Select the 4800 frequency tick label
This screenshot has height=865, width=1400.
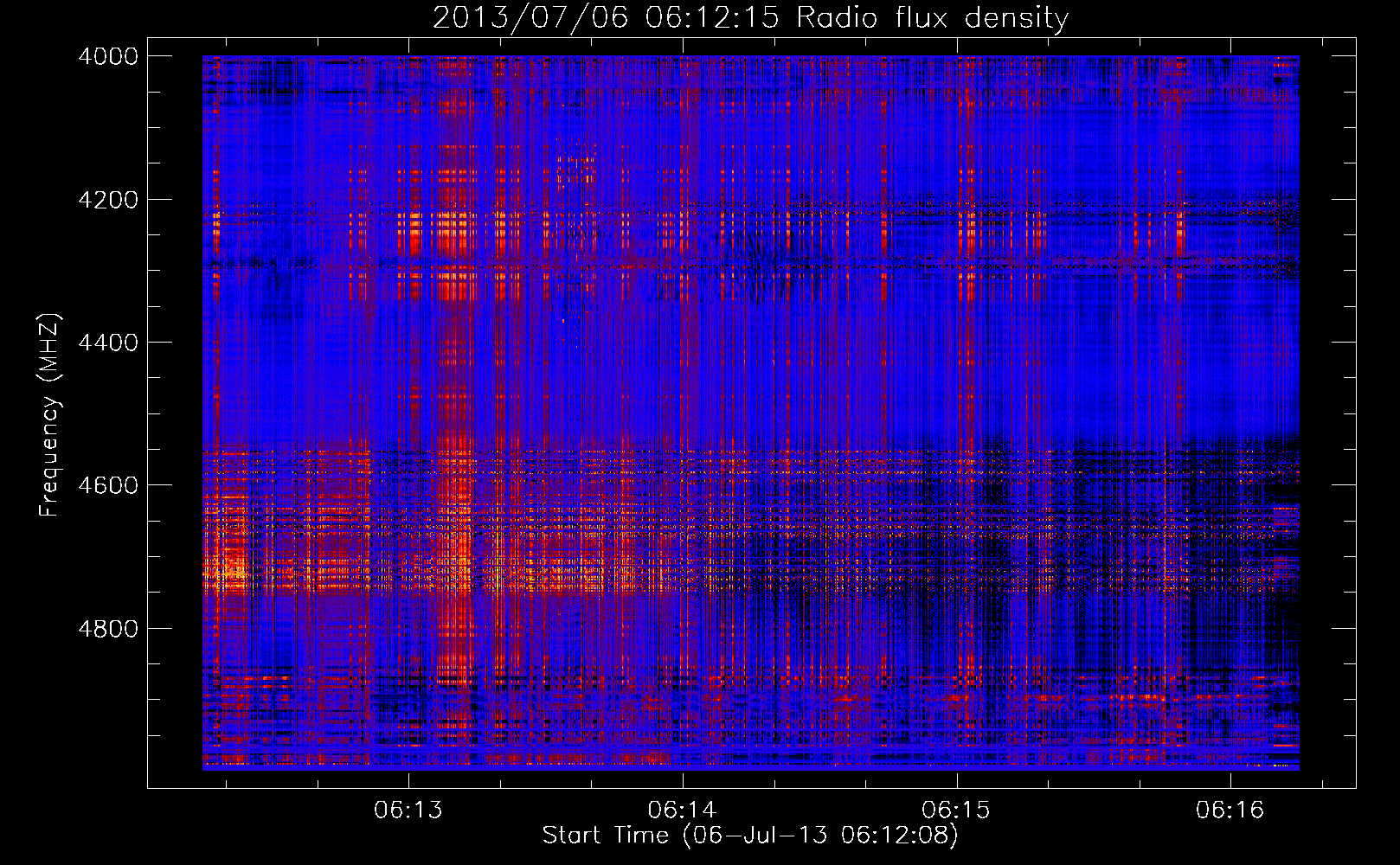point(108,628)
